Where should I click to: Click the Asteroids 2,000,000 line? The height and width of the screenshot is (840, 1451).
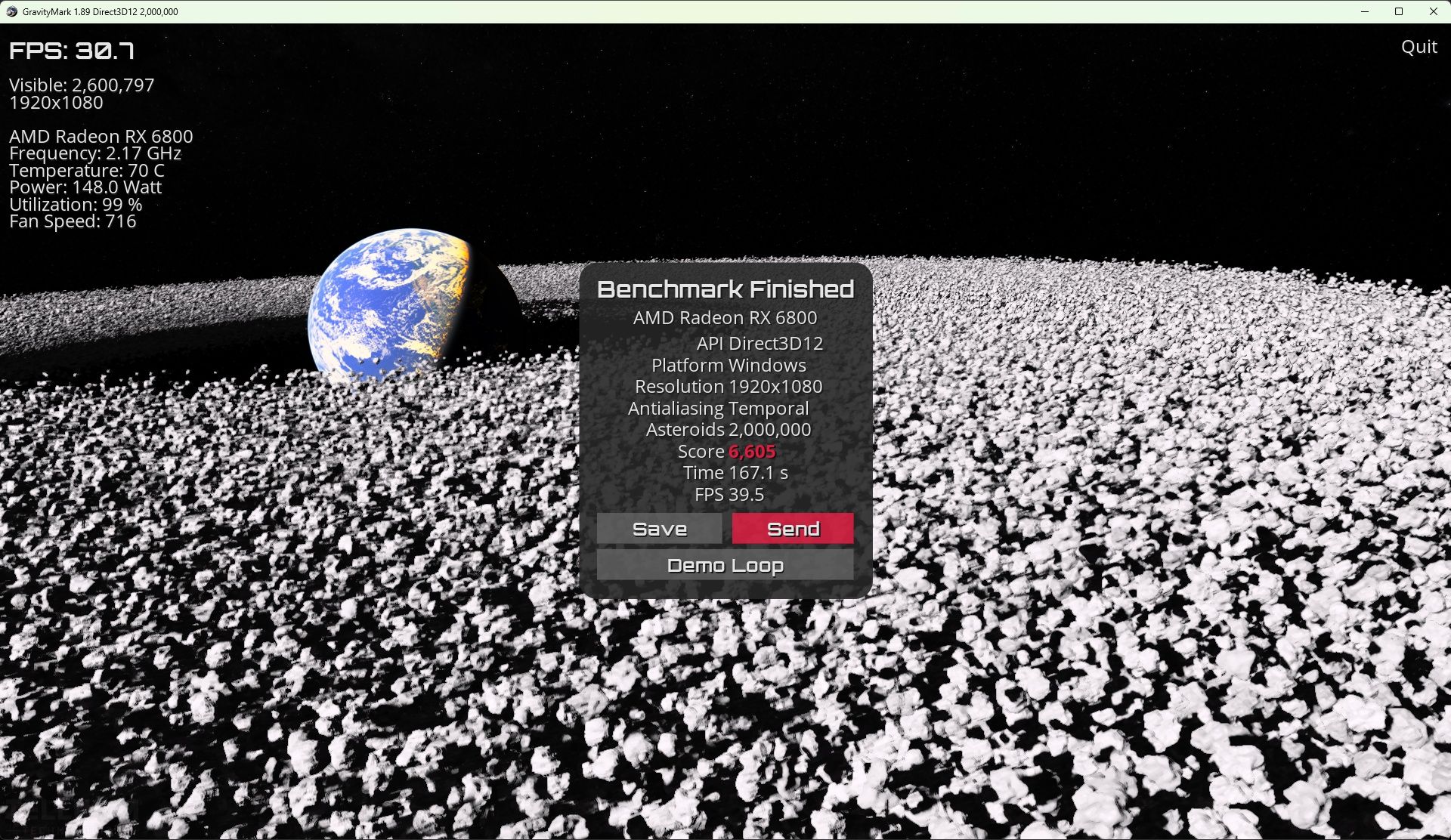[x=729, y=430]
